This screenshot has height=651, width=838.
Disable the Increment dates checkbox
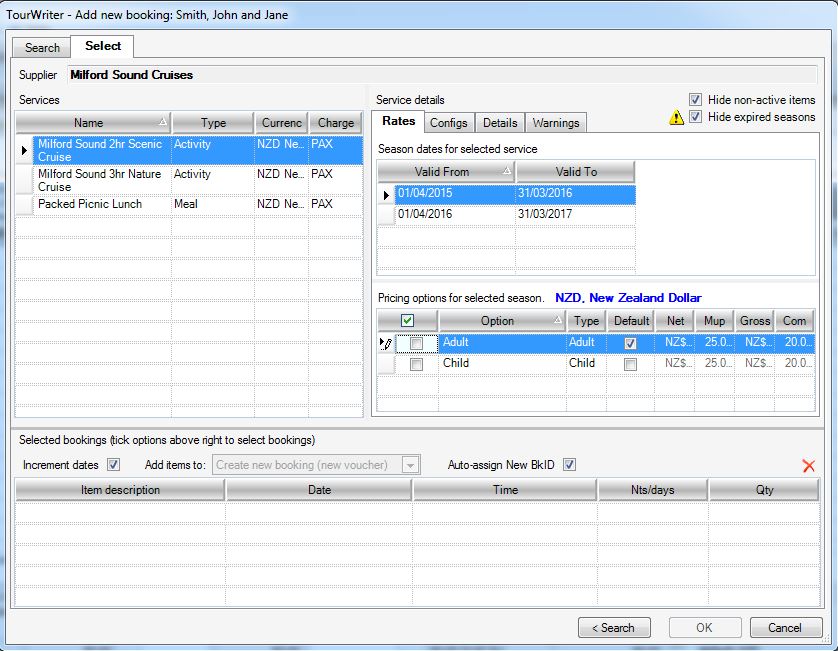point(113,465)
